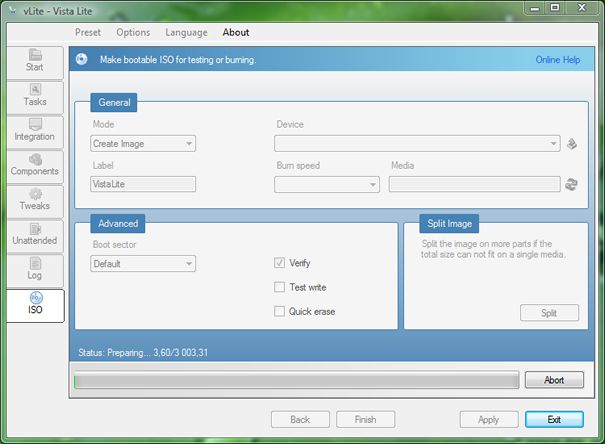Go to the Tweaks sidebar tab
605x444 pixels.
[x=35, y=201]
